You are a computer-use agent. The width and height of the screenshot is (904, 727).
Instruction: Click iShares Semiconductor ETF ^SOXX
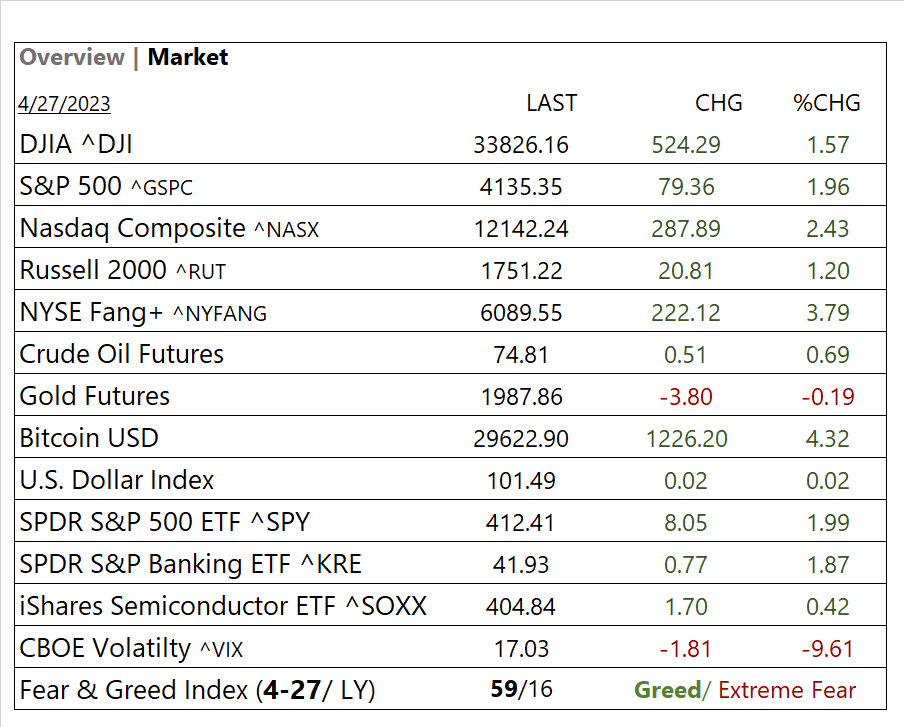tap(223, 607)
